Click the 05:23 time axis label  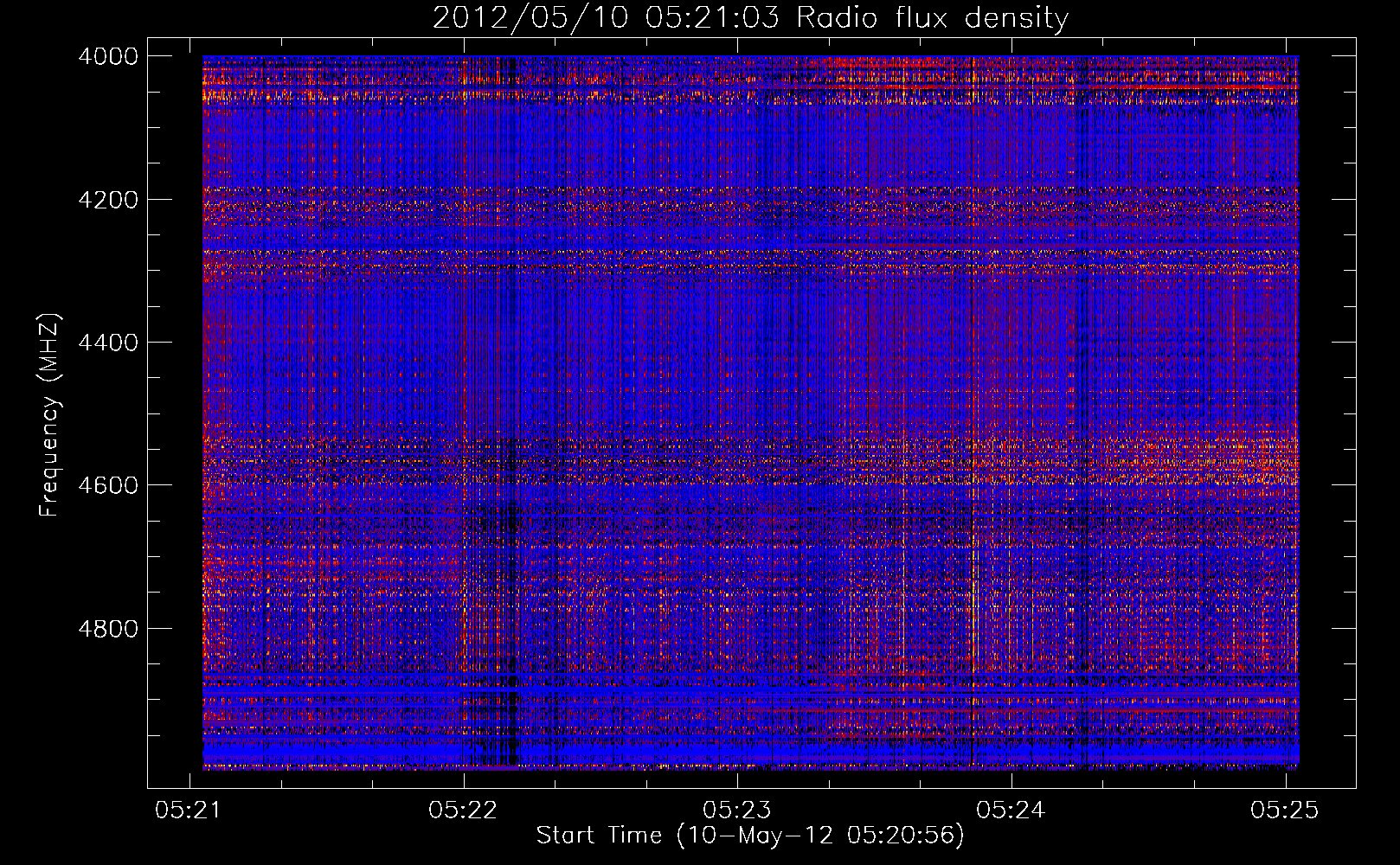(x=737, y=810)
